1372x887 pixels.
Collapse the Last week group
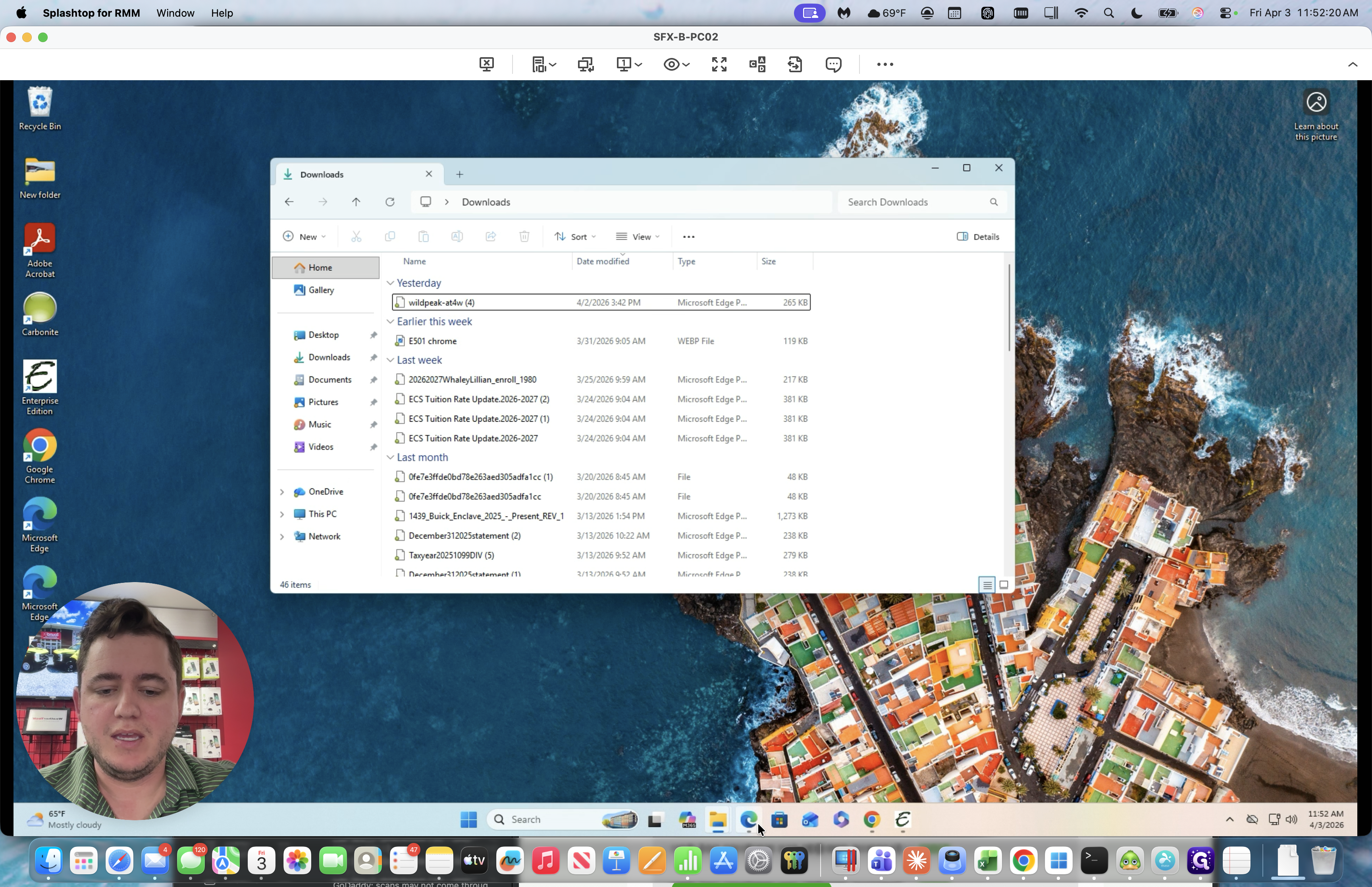pyautogui.click(x=390, y=360)
